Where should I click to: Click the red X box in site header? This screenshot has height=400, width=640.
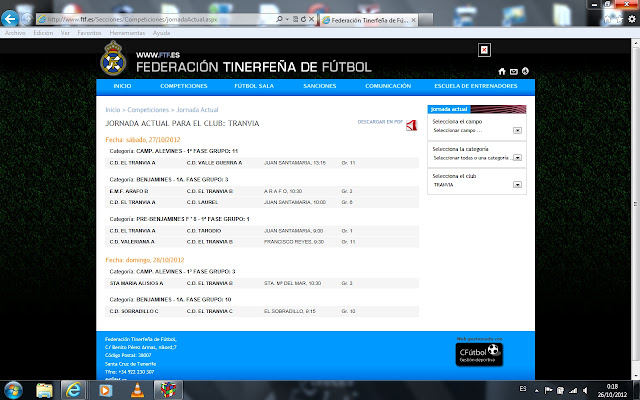pos(484,50)
